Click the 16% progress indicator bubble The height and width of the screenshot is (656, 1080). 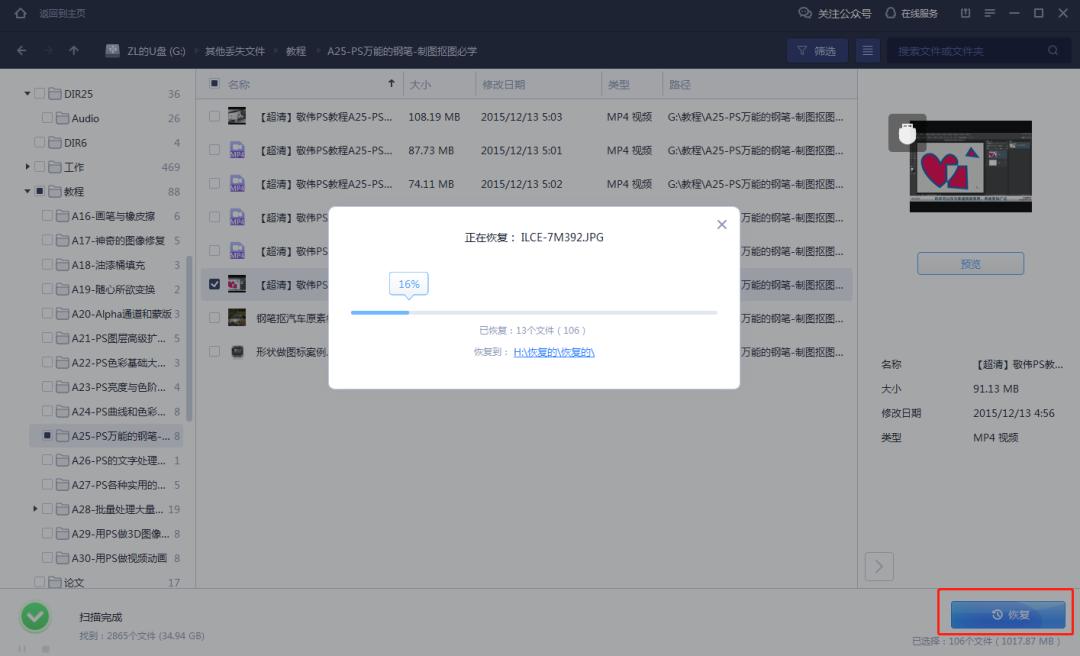point(408,284)
